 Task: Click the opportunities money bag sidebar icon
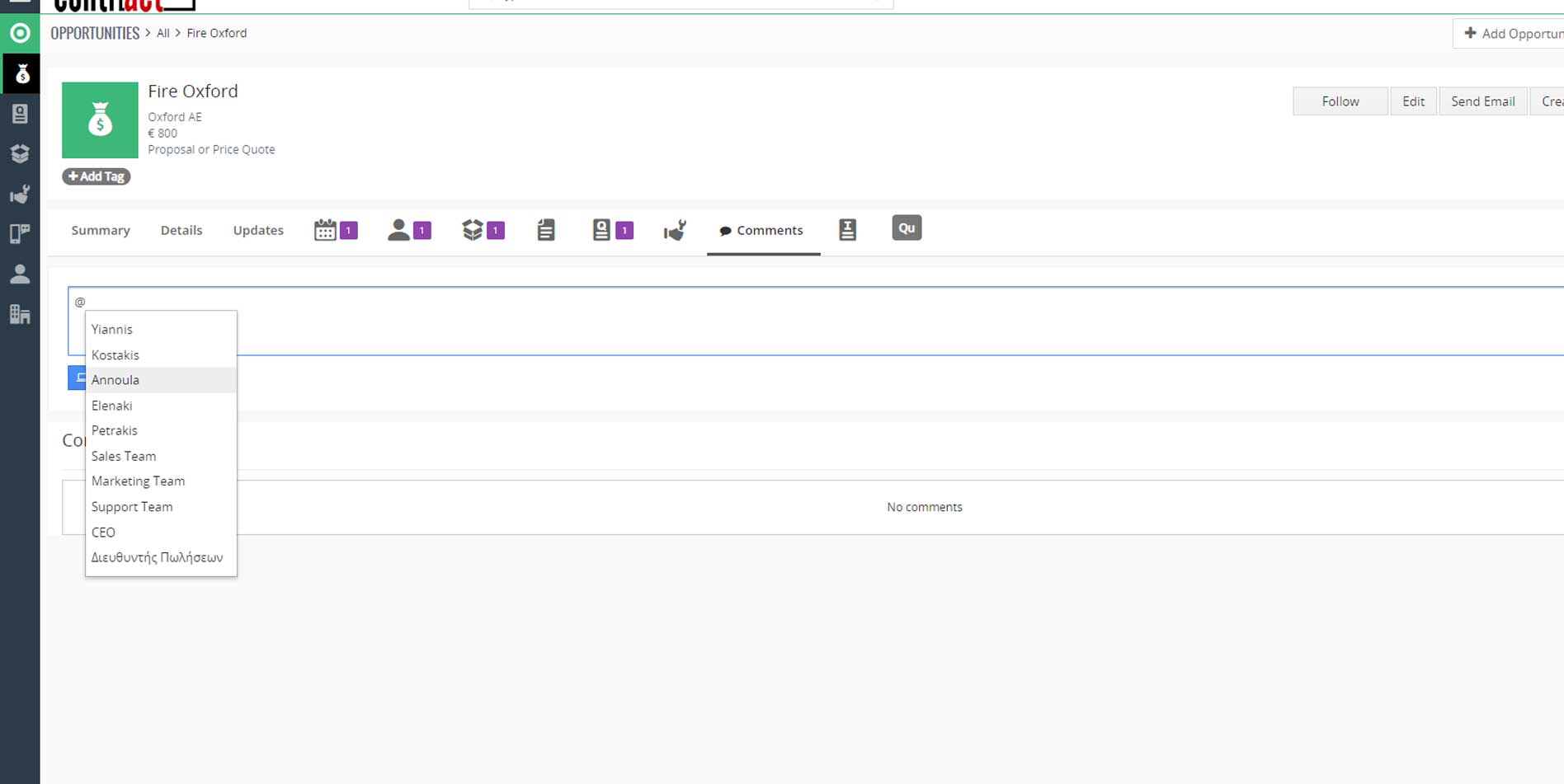pos(21,74)
